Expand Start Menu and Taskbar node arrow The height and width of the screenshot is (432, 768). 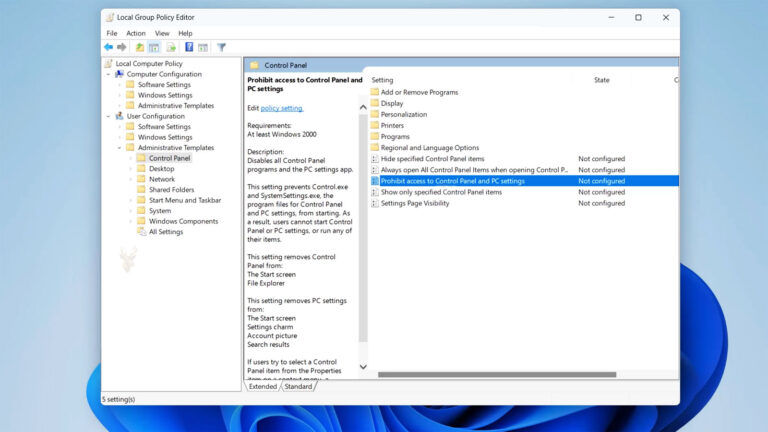[x=131, y=200]
